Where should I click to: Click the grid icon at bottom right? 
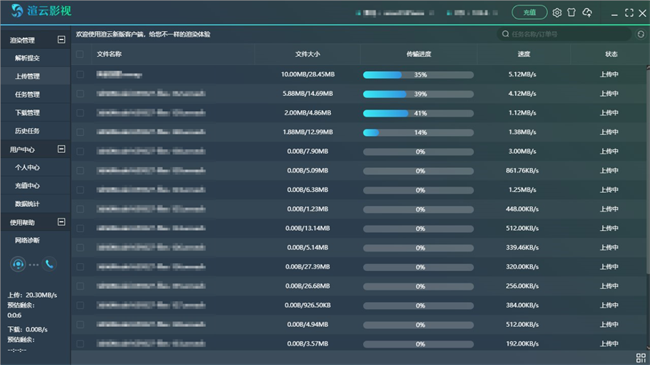(641, 358)
